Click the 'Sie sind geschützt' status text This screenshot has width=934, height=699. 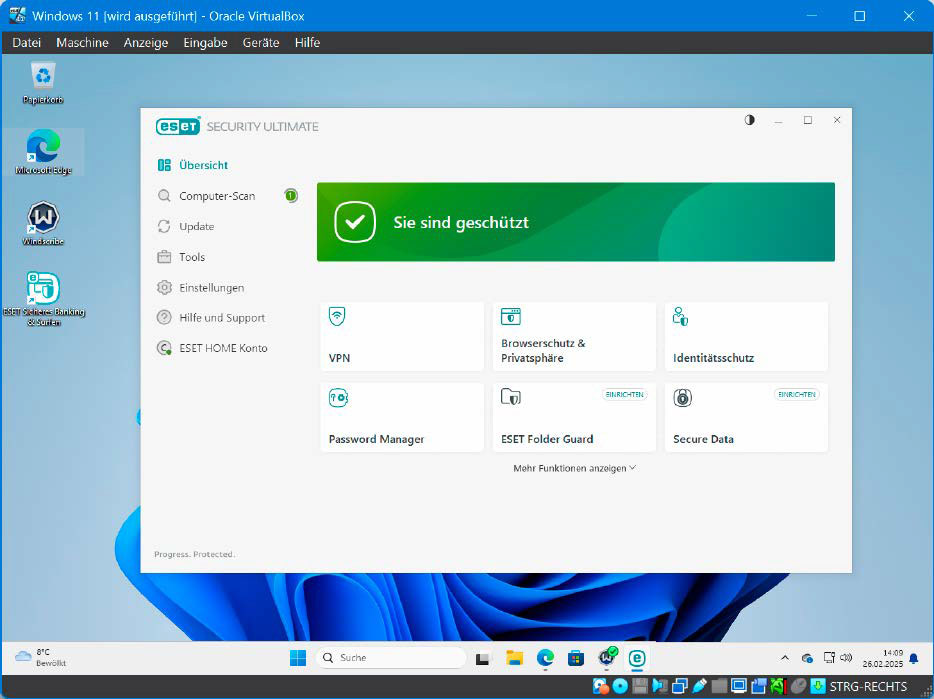coord(460,222)
